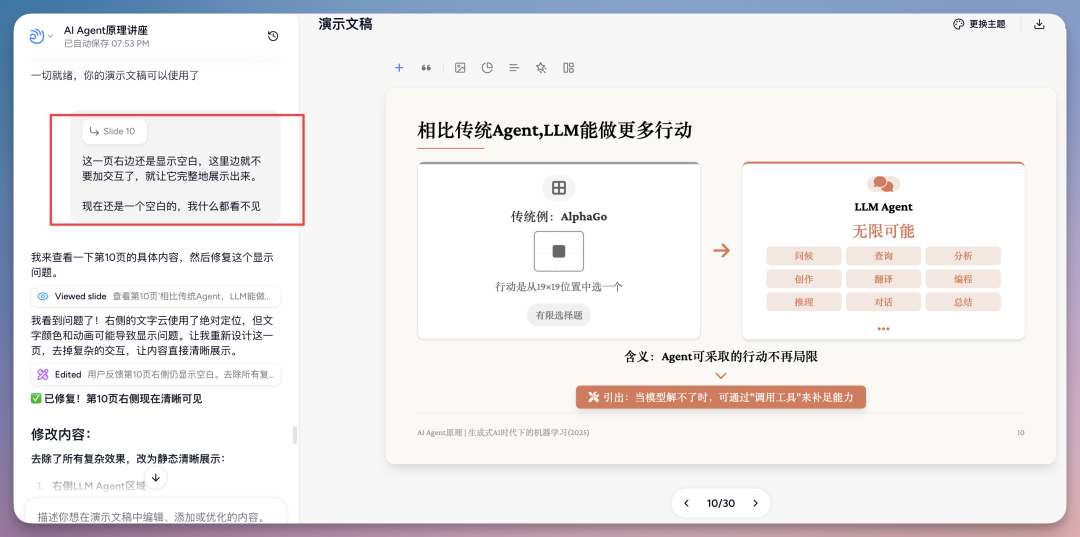
Task: Open the chat history clock icon
Action: point(273,36)
